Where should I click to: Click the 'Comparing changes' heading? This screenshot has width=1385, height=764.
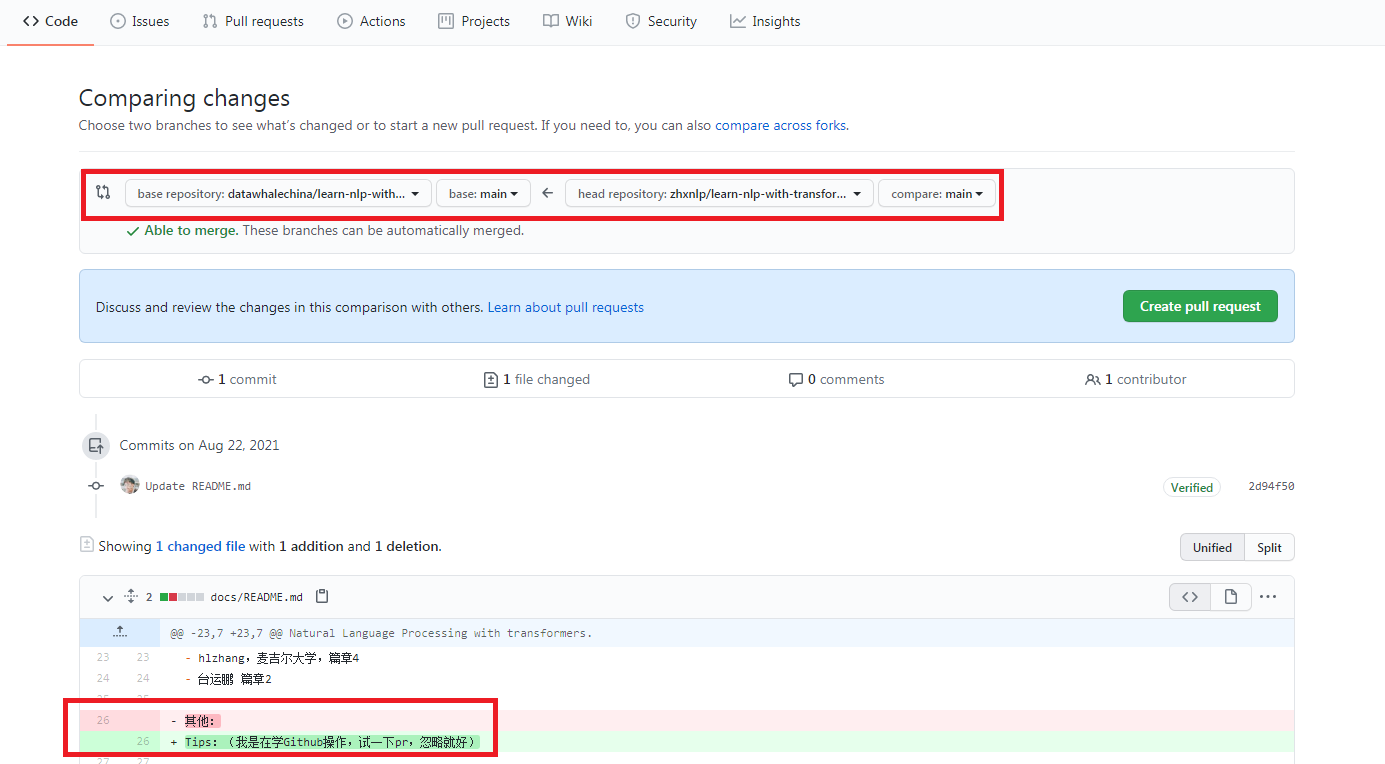tap(184, 98)
